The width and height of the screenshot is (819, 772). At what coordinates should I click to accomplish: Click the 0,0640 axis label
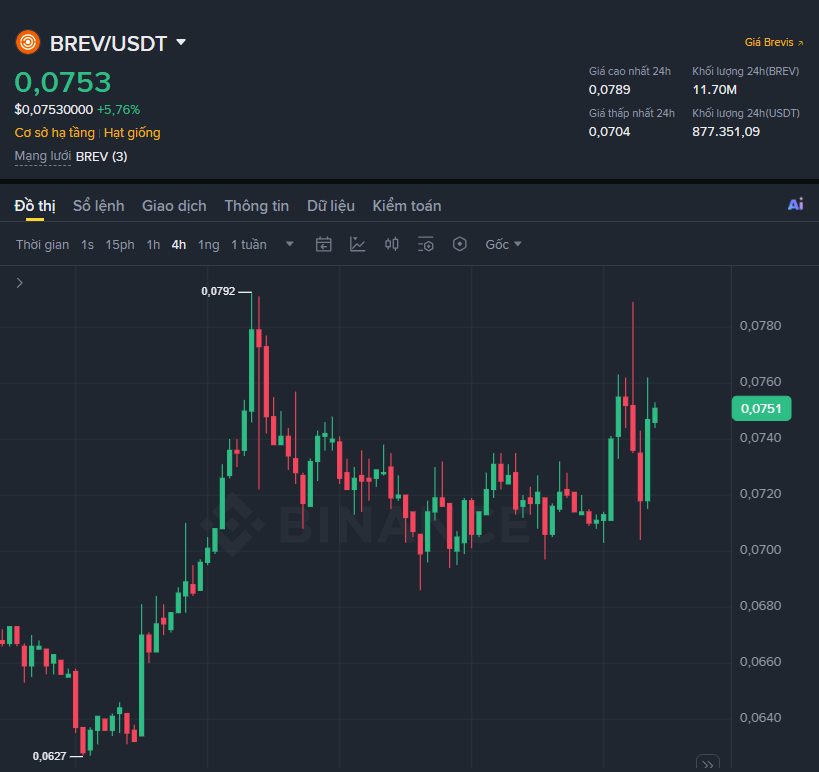coord(760,718)
